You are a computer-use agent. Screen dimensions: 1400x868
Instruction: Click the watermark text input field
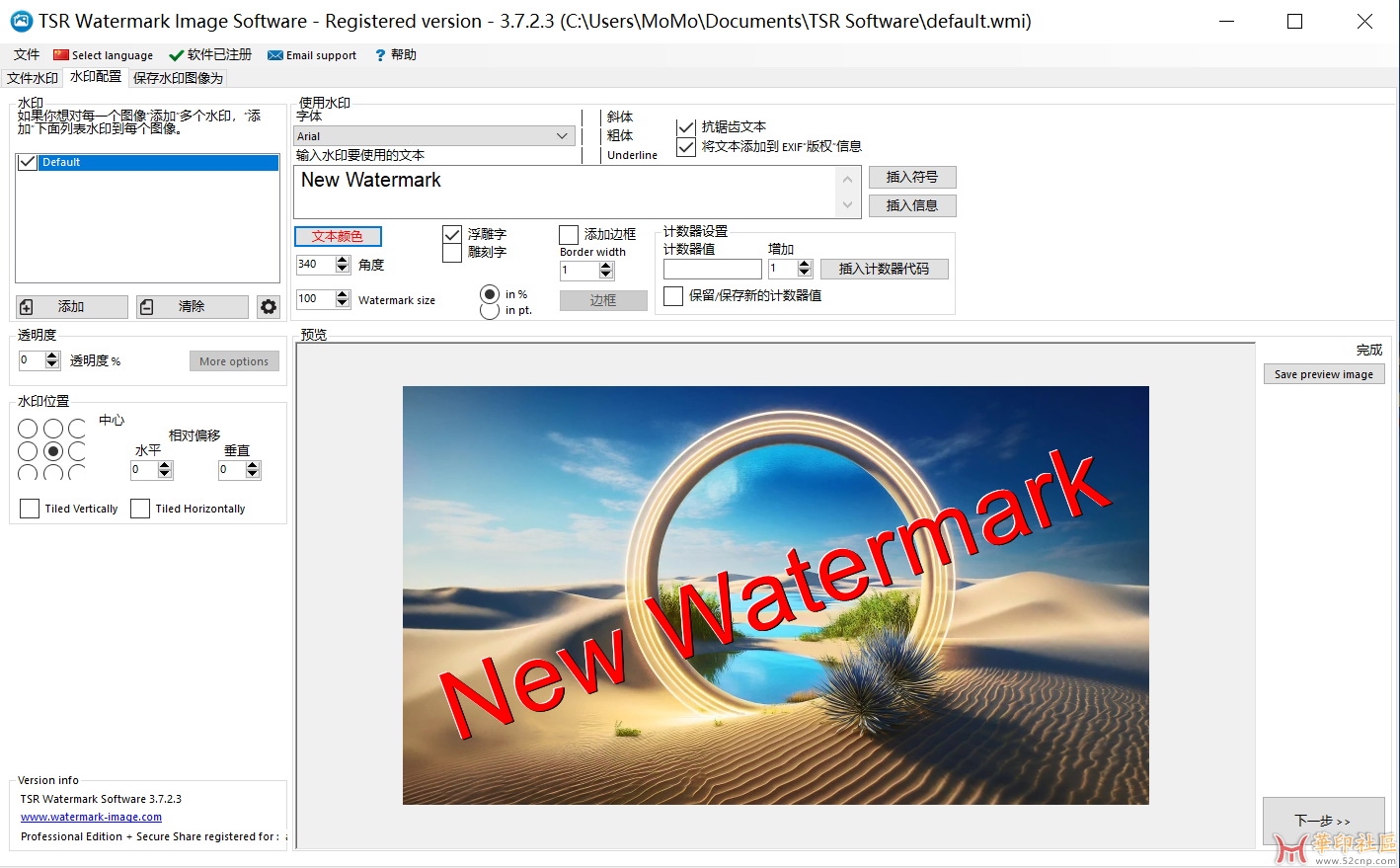click(x=565, y=192)
